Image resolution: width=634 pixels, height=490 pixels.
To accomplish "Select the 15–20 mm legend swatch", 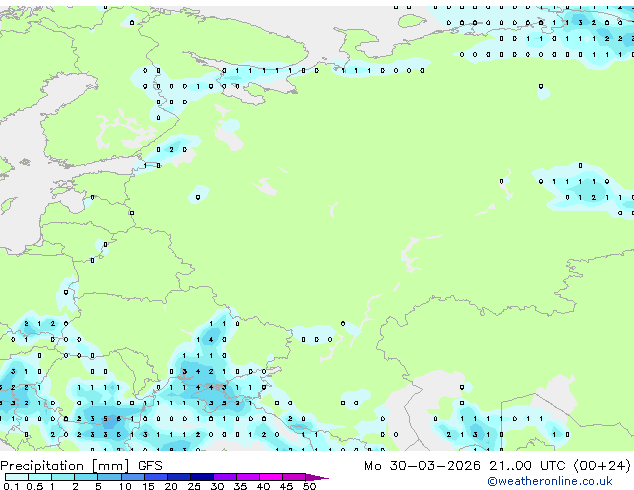I will click(156, 477).
